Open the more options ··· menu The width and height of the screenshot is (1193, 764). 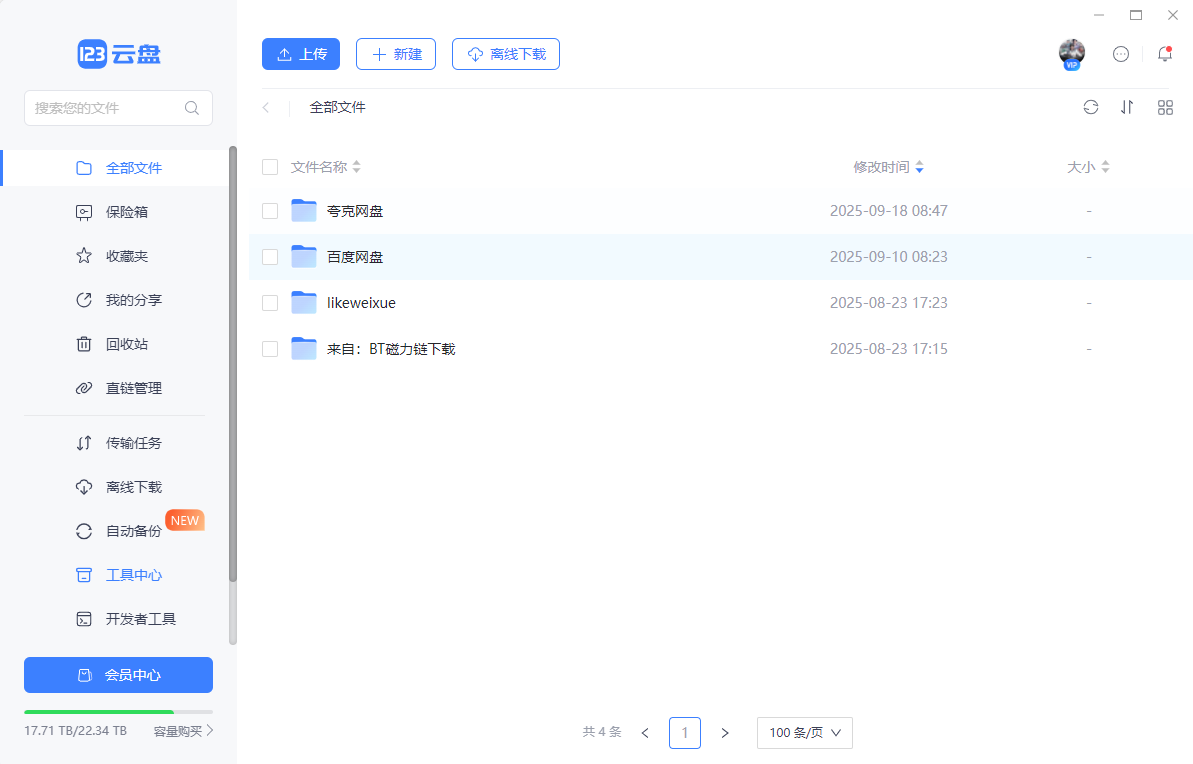click(x=1120, y=54)
